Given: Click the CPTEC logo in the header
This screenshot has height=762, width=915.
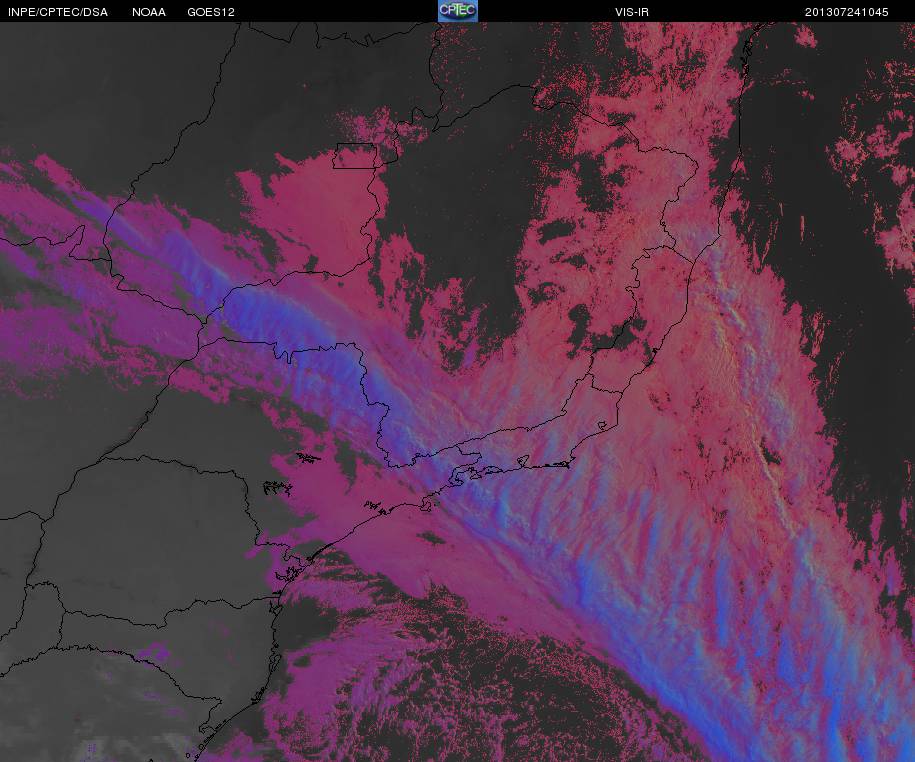Looking at the screenshot, I should pyautogui.click(x=458, y=11).
